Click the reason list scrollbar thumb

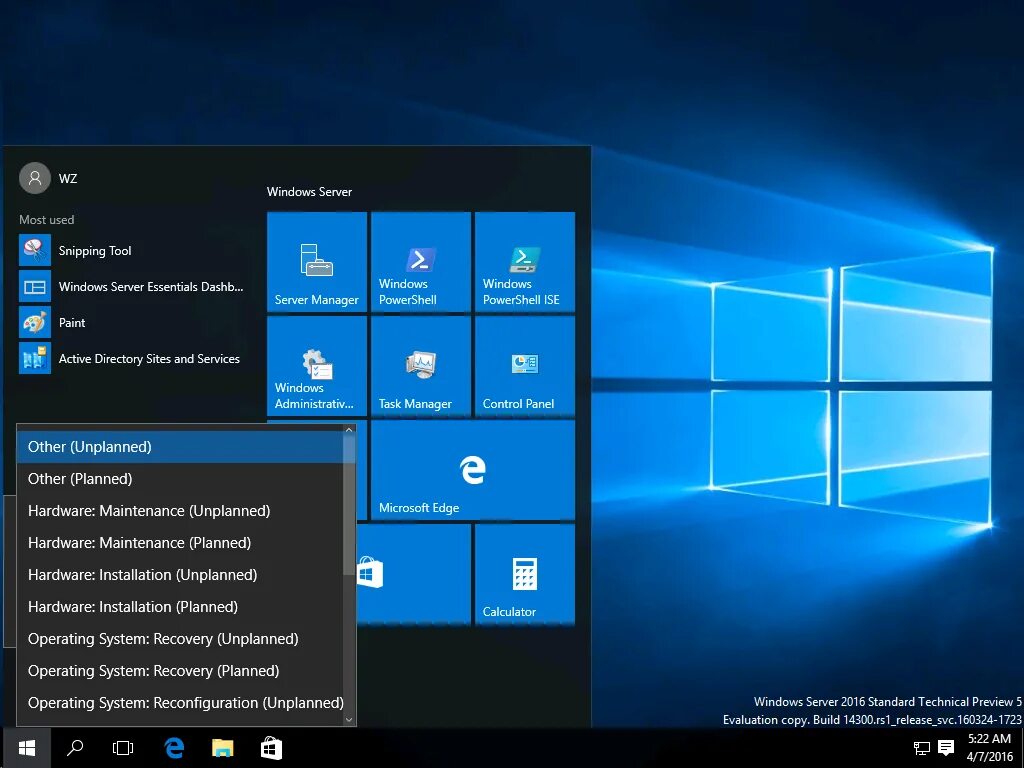(x=349, y=505)
